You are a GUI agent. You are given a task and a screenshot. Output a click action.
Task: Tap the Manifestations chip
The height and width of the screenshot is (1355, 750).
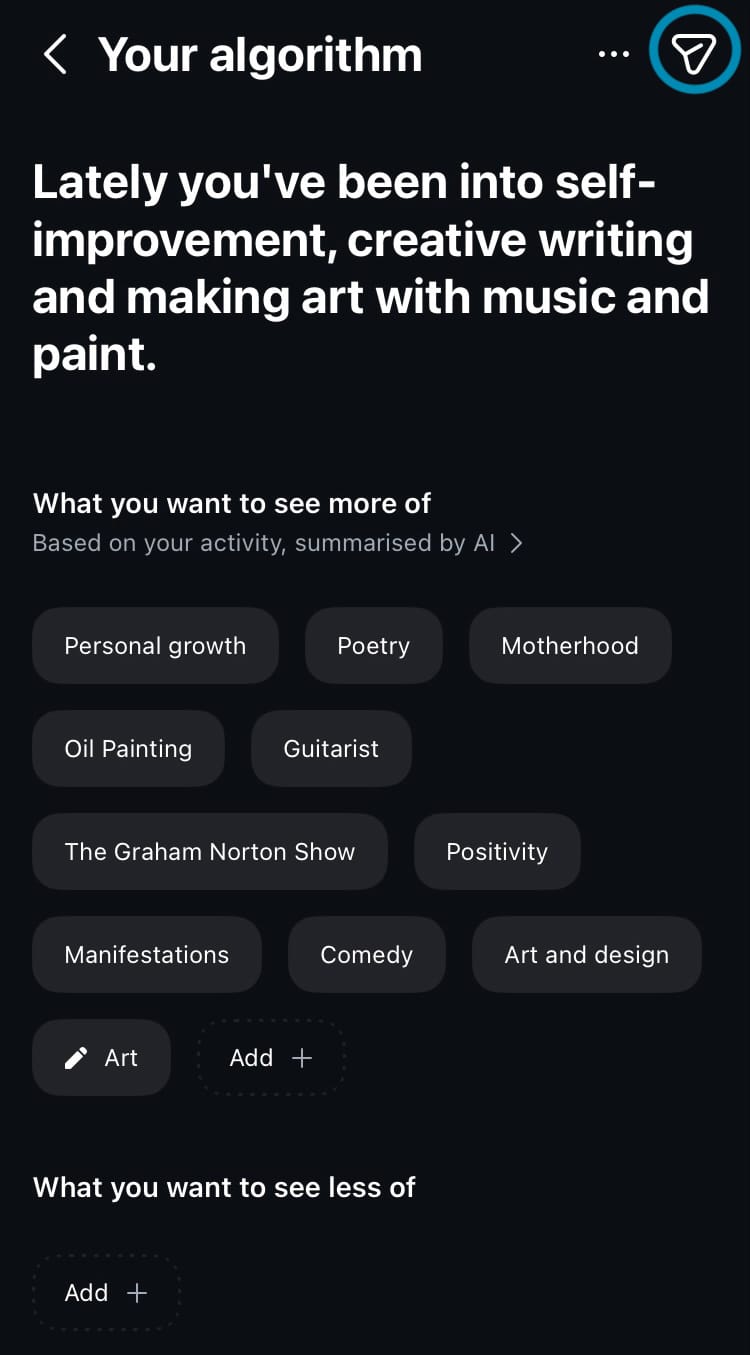pos(147,955)
